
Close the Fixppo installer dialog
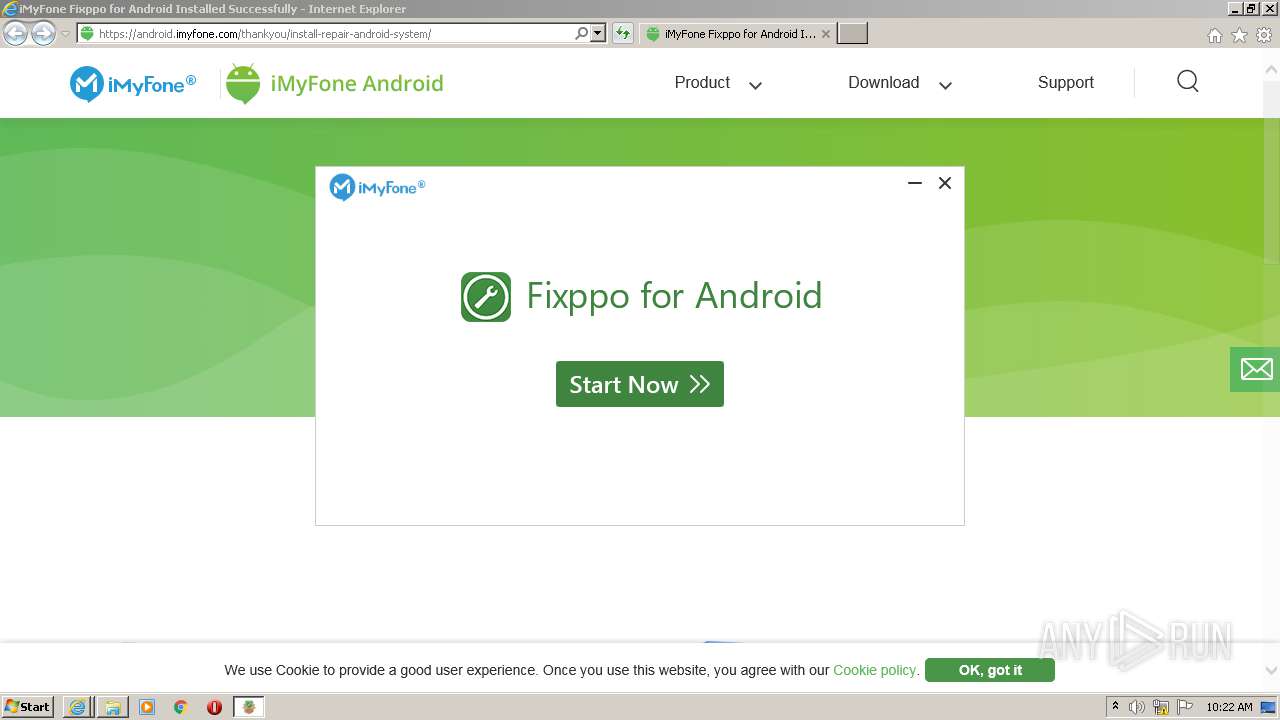click(x=944, y=183)
